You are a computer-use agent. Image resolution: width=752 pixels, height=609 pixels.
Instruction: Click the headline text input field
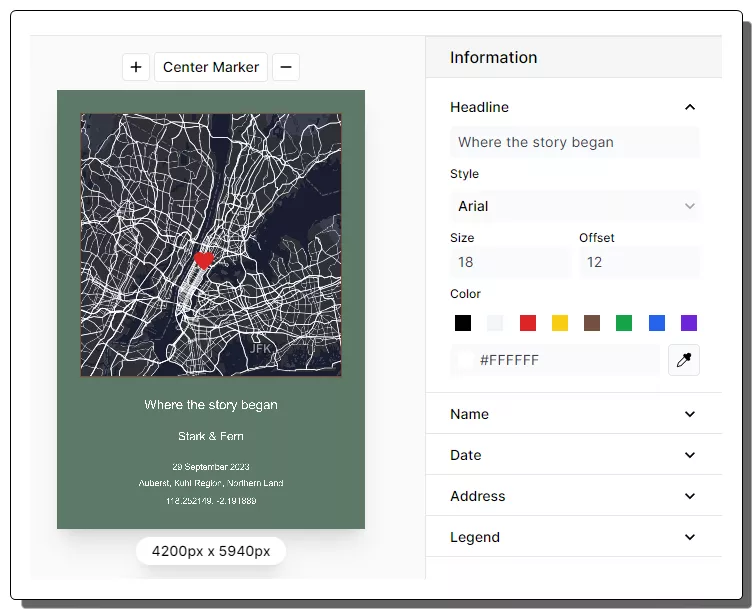[x=574, y=142]
